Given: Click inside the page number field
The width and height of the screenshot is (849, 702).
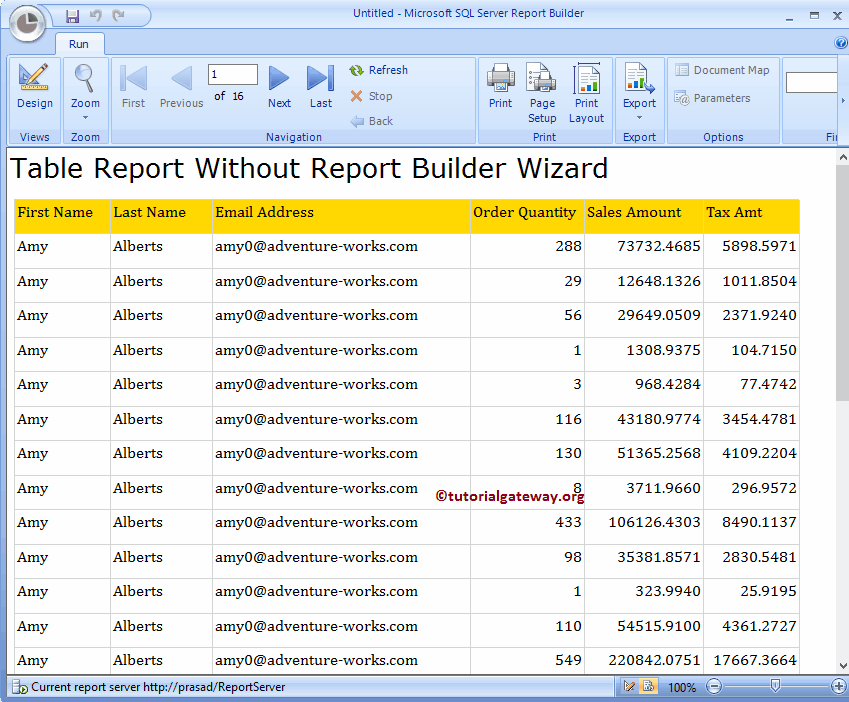Looking at the screenshot, I should (x=232, y=73).
